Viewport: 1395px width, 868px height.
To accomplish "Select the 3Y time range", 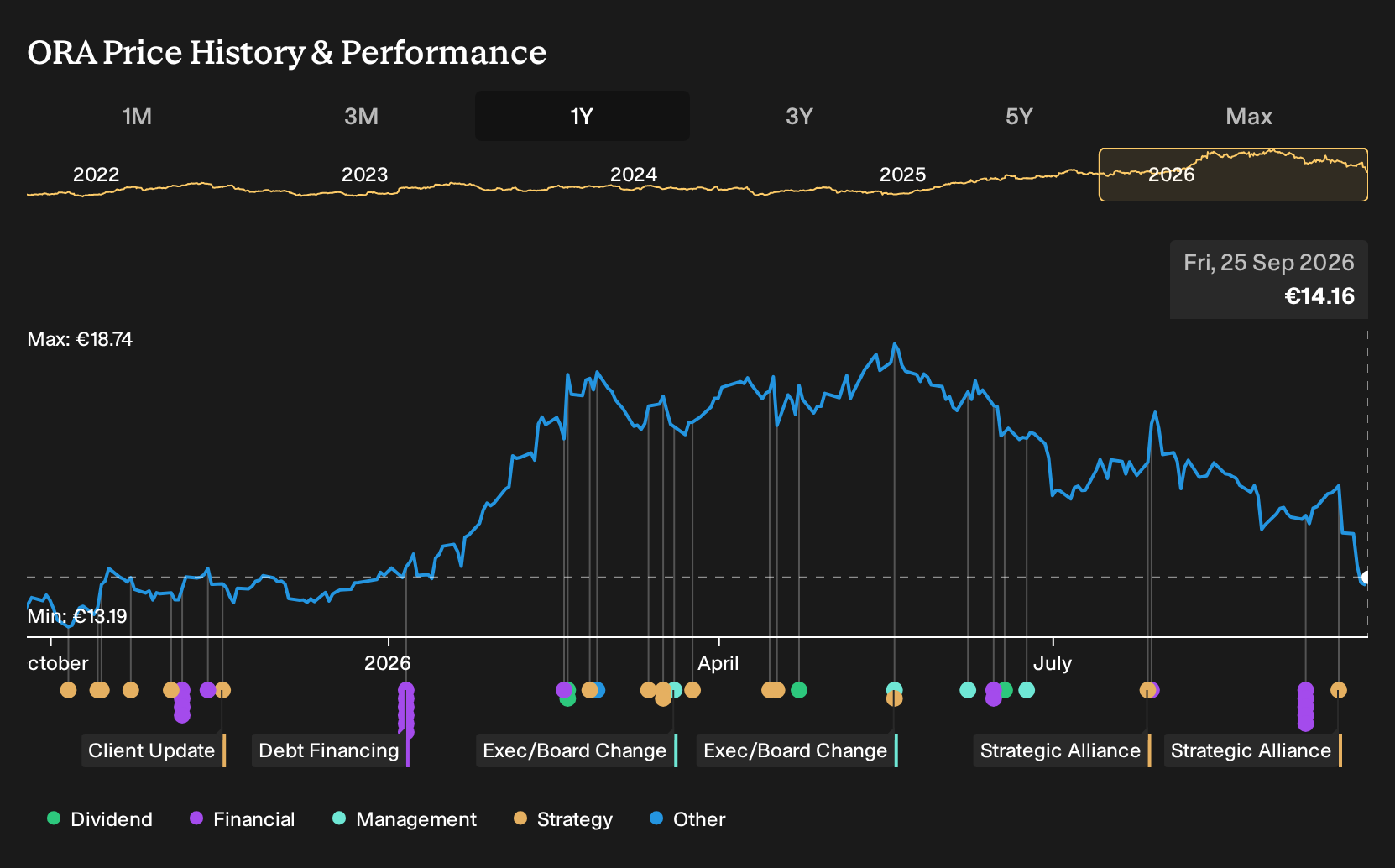I will coord(799,117).
